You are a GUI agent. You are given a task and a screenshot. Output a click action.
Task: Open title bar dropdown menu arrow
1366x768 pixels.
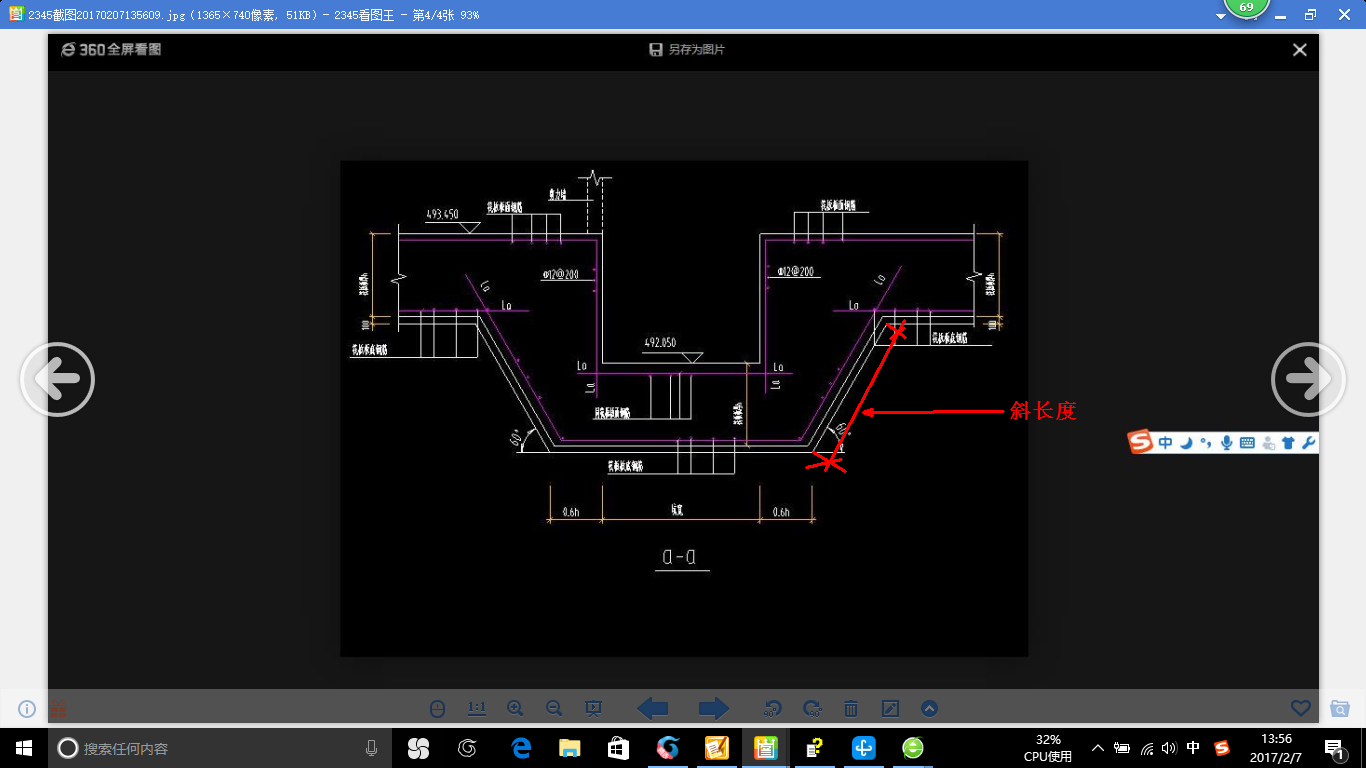pyautogui.click(x=1221, y=16)
